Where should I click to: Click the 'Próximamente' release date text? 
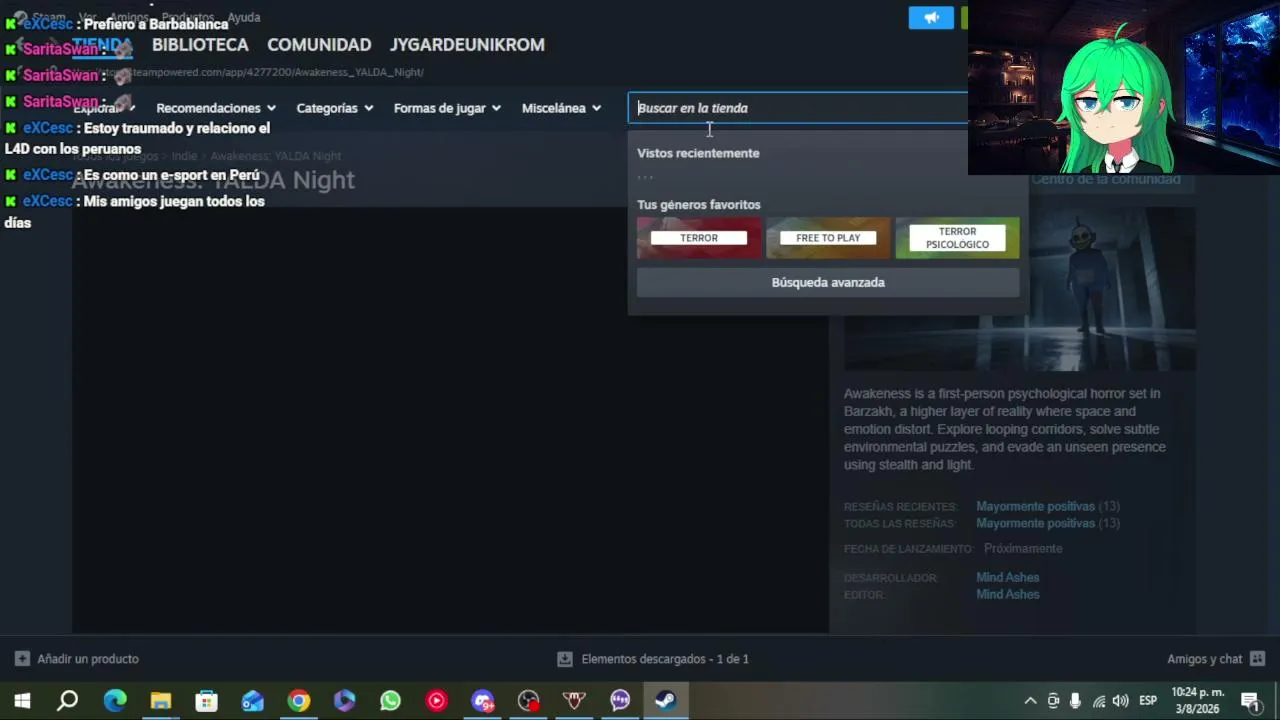coord(1023,548)
